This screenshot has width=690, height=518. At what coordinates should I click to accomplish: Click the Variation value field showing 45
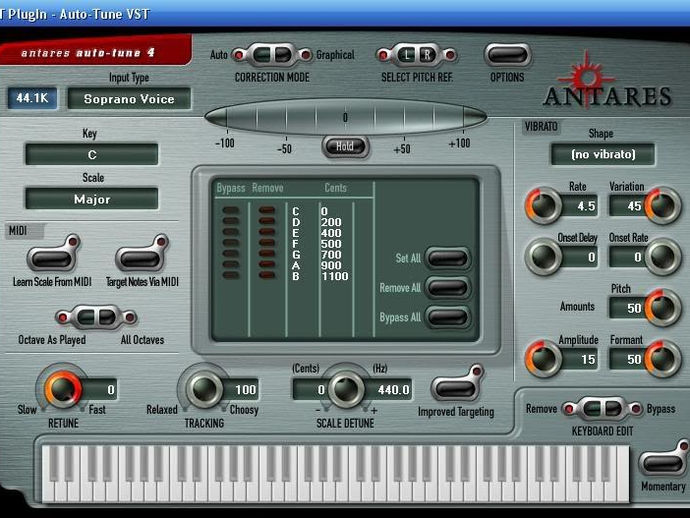point(628,206)
